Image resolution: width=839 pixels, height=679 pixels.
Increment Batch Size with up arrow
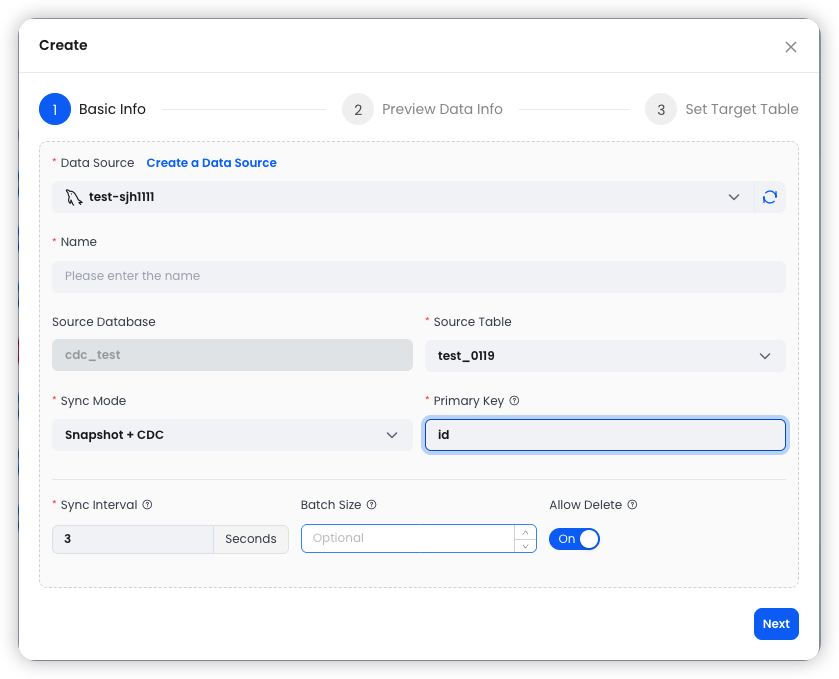click(524, 532)
